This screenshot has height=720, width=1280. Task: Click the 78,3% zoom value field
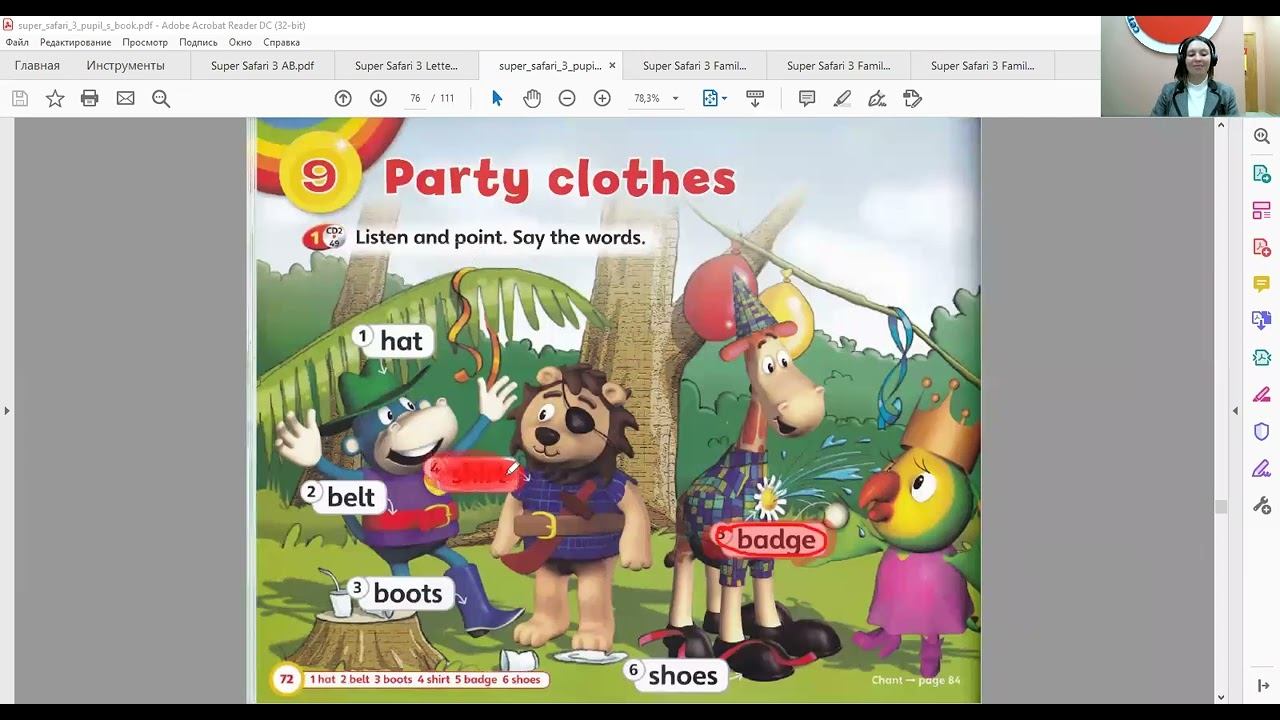coord(647,98)
